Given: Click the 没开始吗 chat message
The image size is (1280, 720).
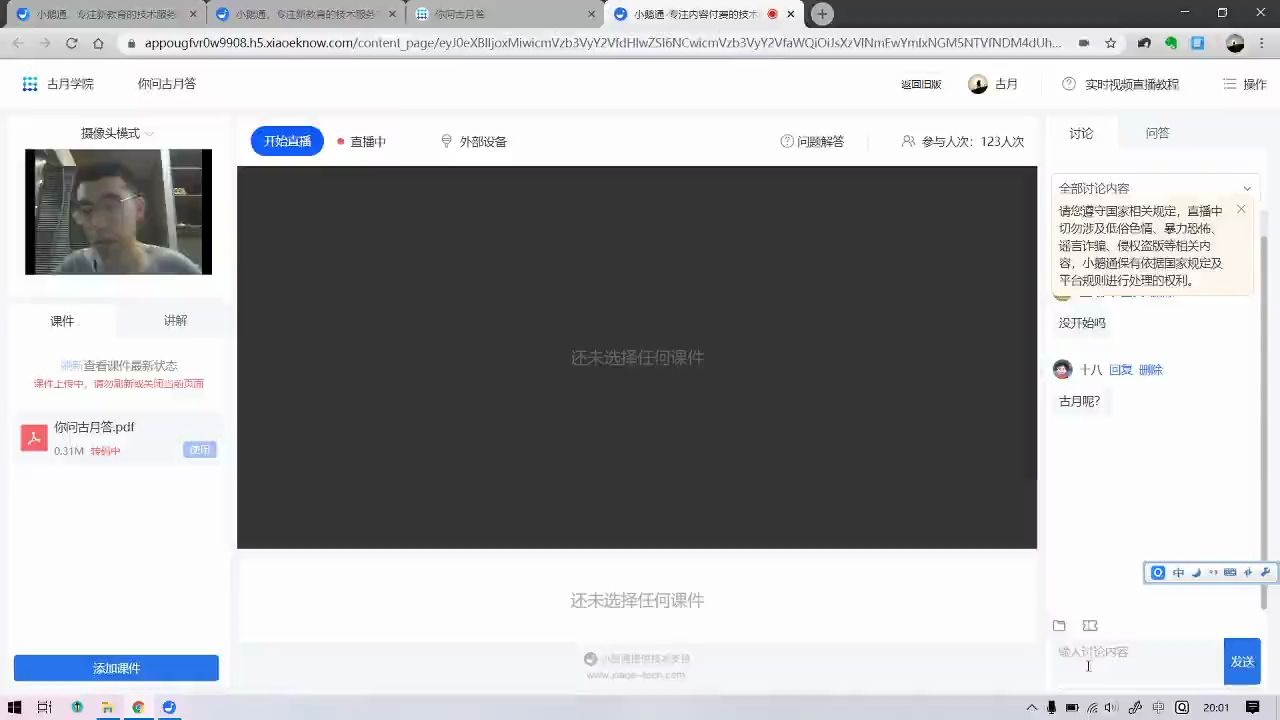Looking at the screenshot, I should [1082, 323].
